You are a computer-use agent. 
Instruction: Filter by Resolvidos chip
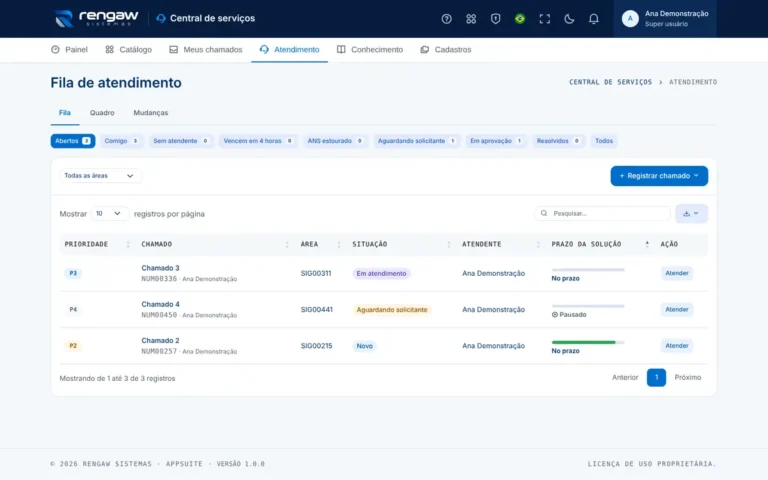[x=558, y=141]
